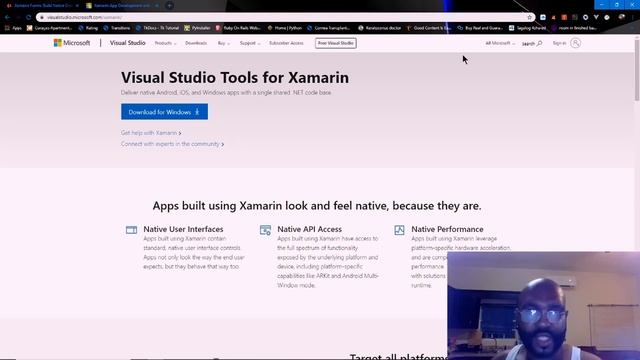Close the first browser tab

(x=77, y=6)
